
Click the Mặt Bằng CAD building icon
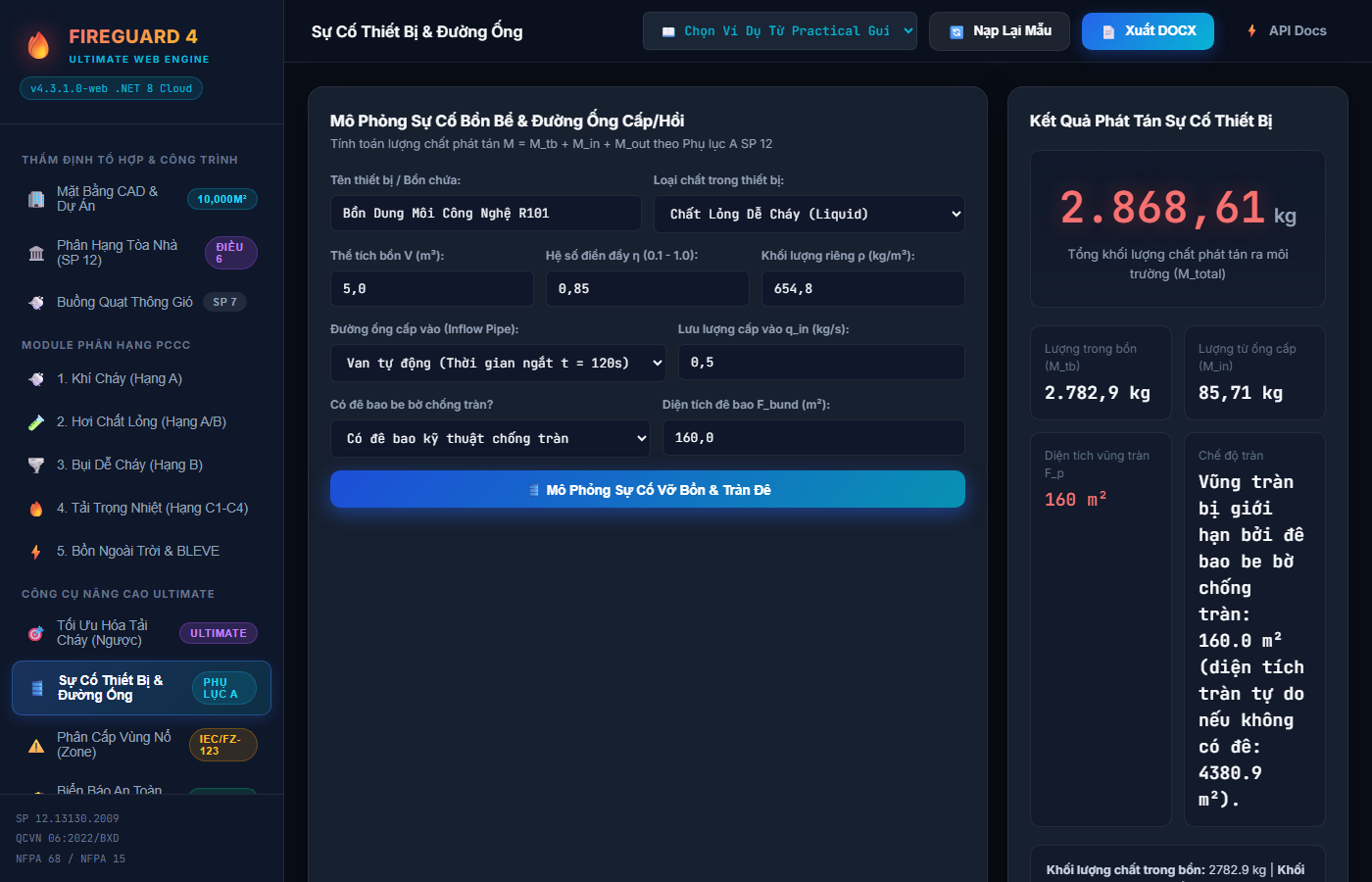tap(36, 199)
